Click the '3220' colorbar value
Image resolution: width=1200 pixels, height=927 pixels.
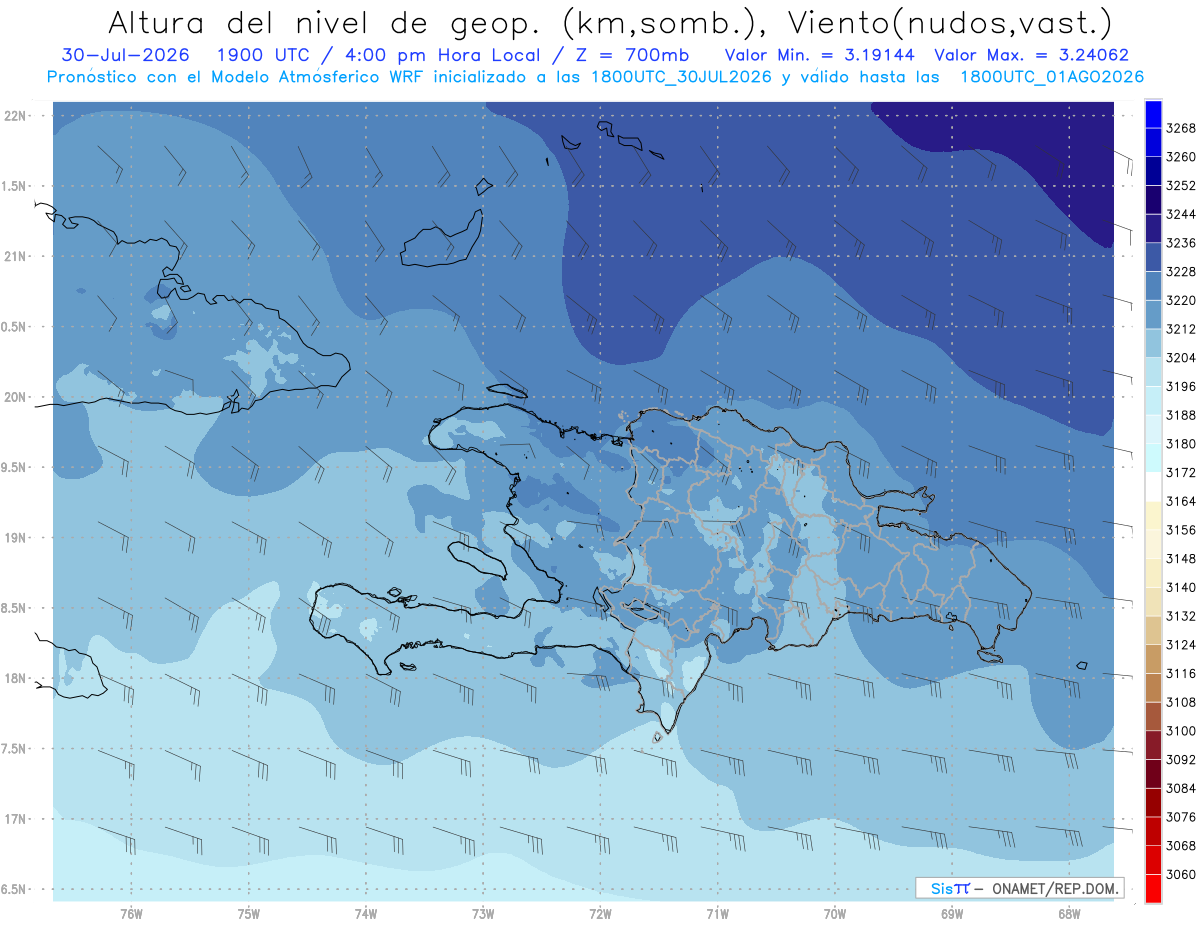point(1181,300)
